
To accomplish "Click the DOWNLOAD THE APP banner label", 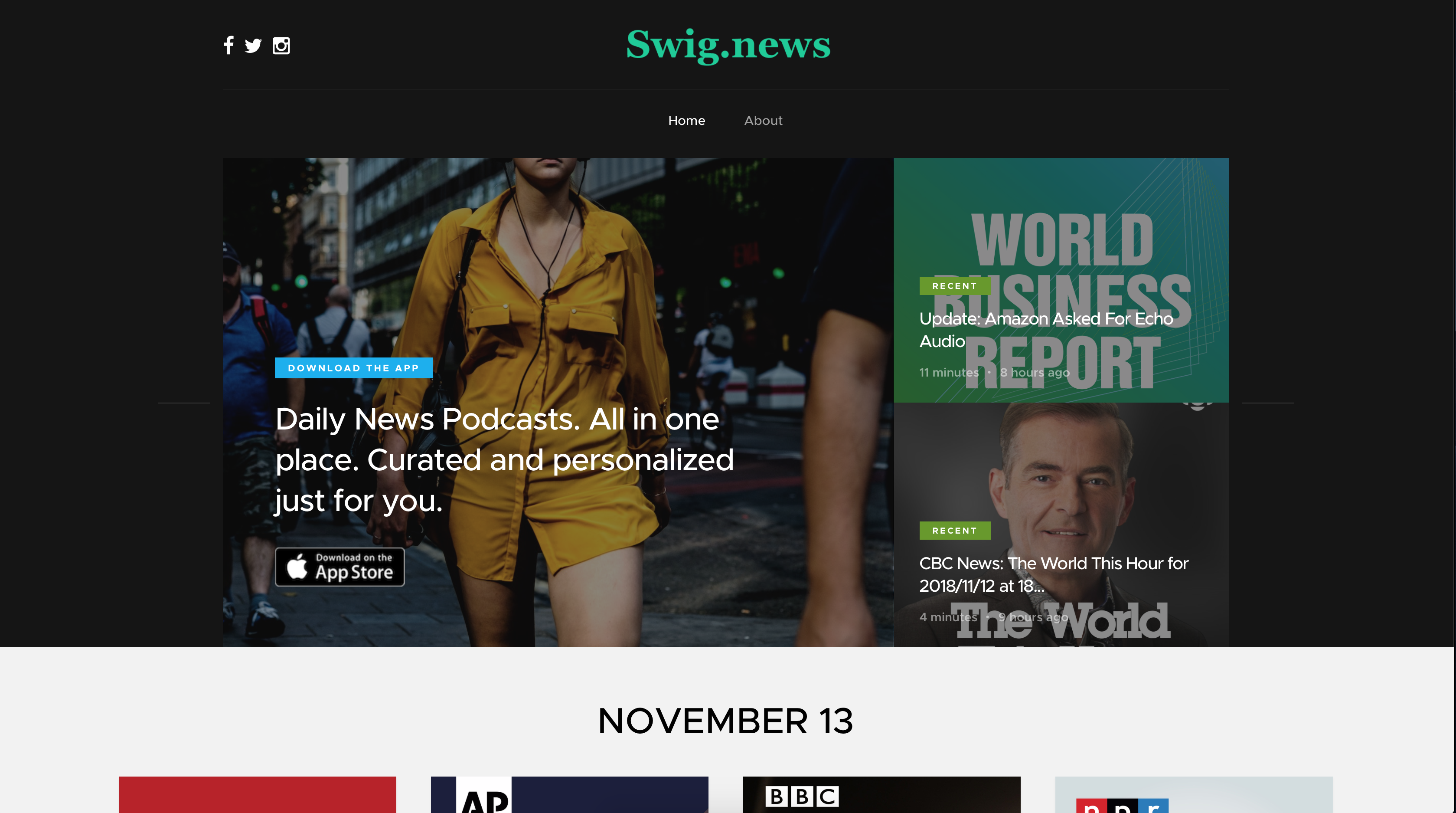I will click(353, 367).
